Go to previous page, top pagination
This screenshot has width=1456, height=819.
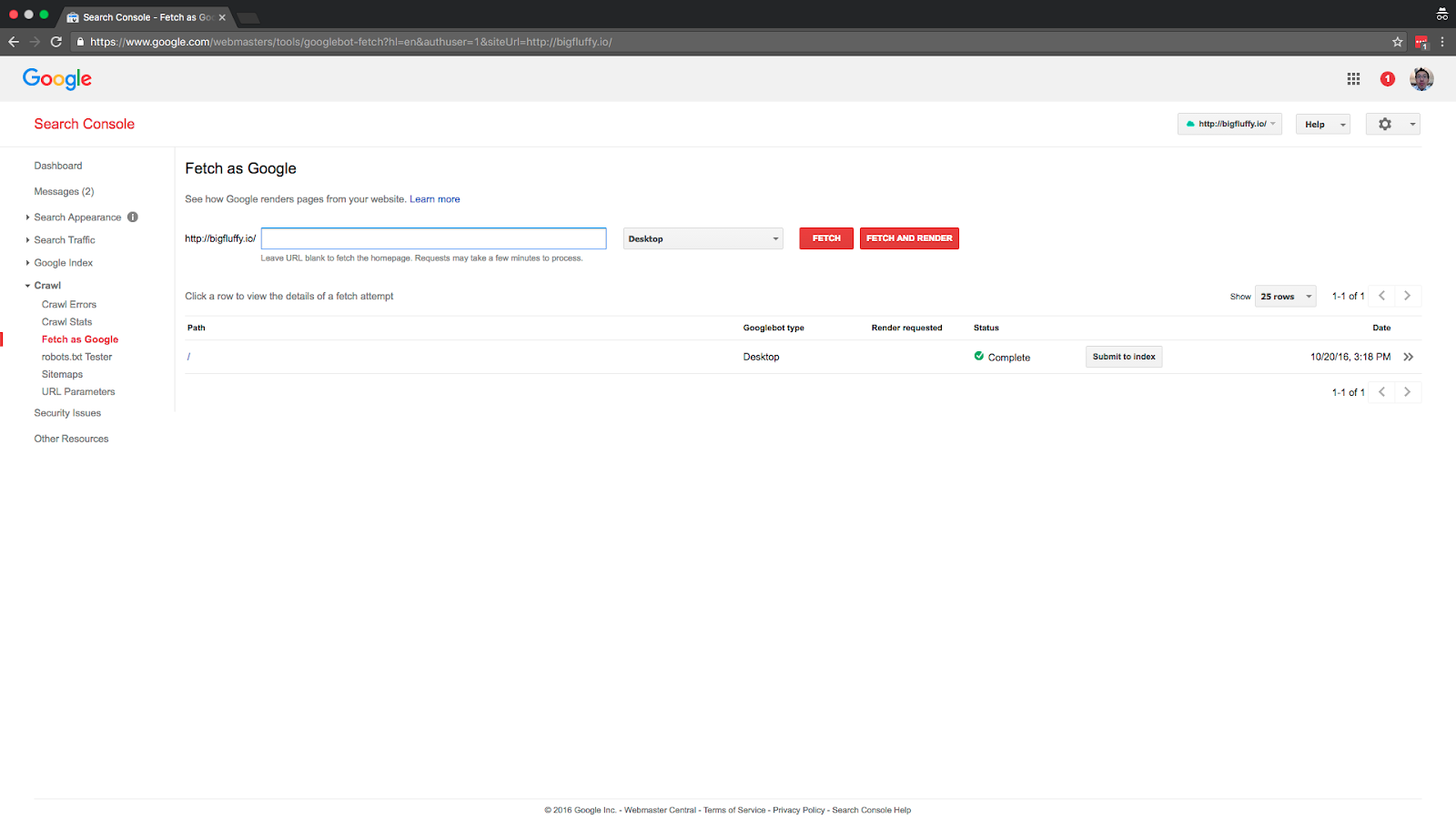click(1381, 296)
